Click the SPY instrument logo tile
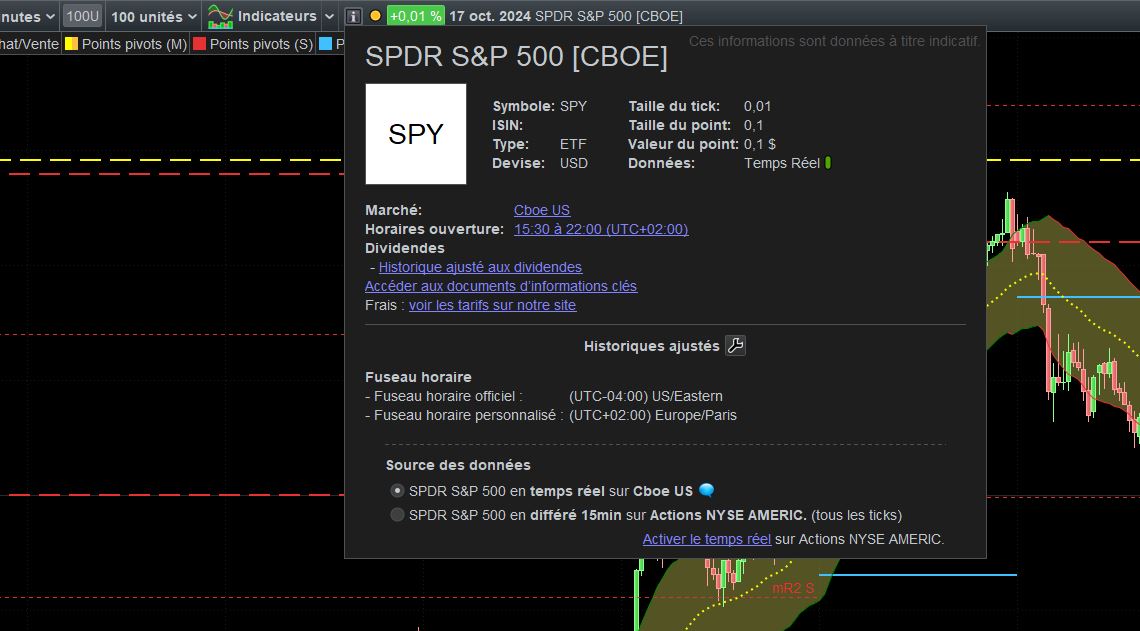The height and width of the screenshot is (631, 1140). click(416, 134)
